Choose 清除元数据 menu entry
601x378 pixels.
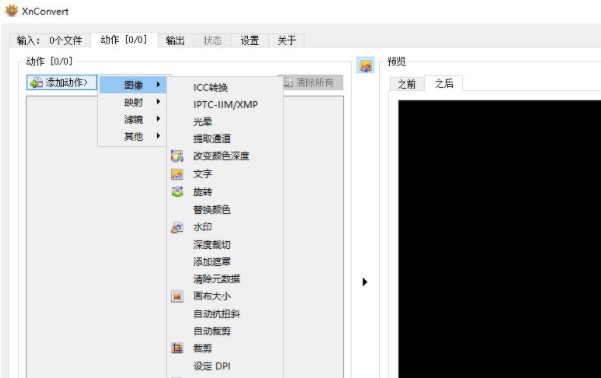225,279
